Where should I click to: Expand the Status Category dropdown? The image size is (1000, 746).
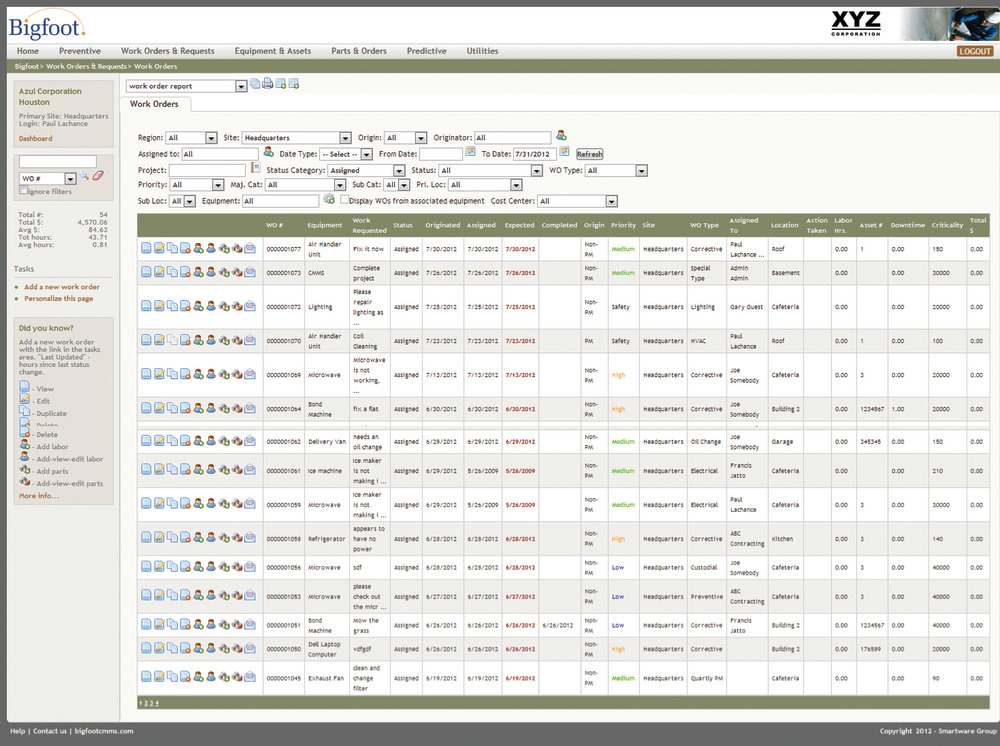(400, 170)
